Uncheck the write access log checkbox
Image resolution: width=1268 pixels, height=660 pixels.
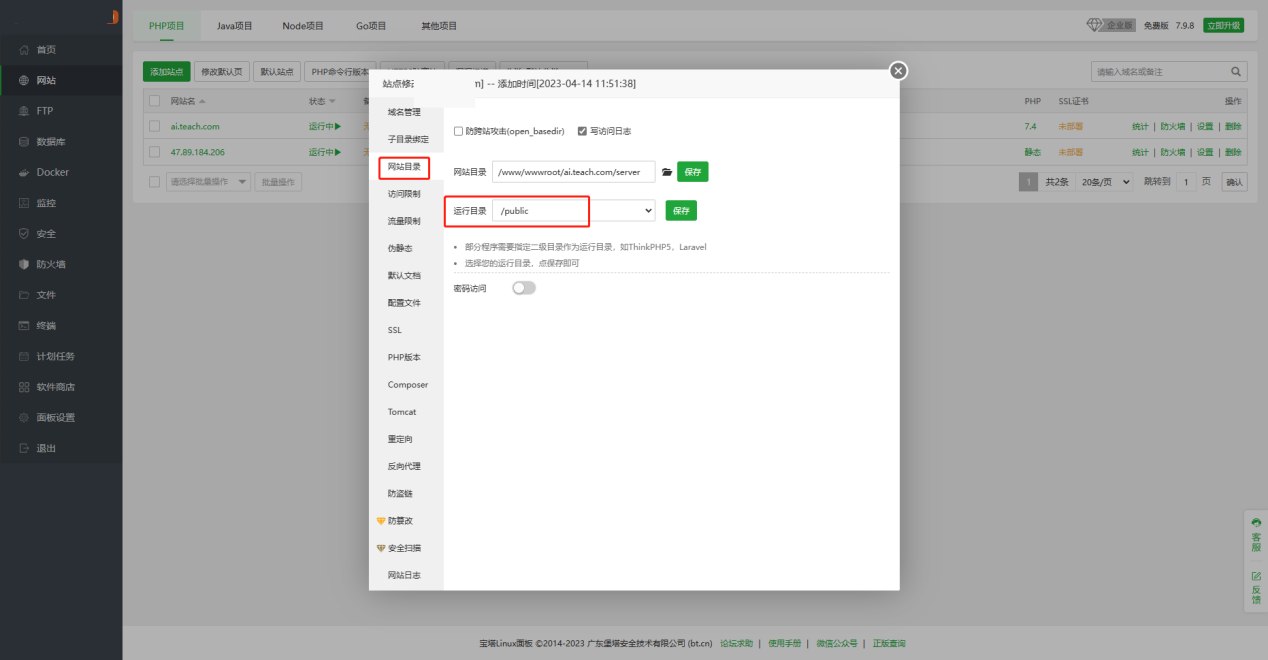point(583,131)
